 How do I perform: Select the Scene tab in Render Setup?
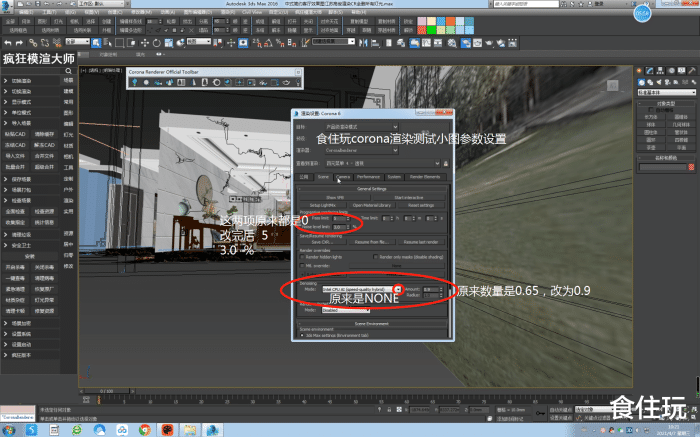coord(323,177)
